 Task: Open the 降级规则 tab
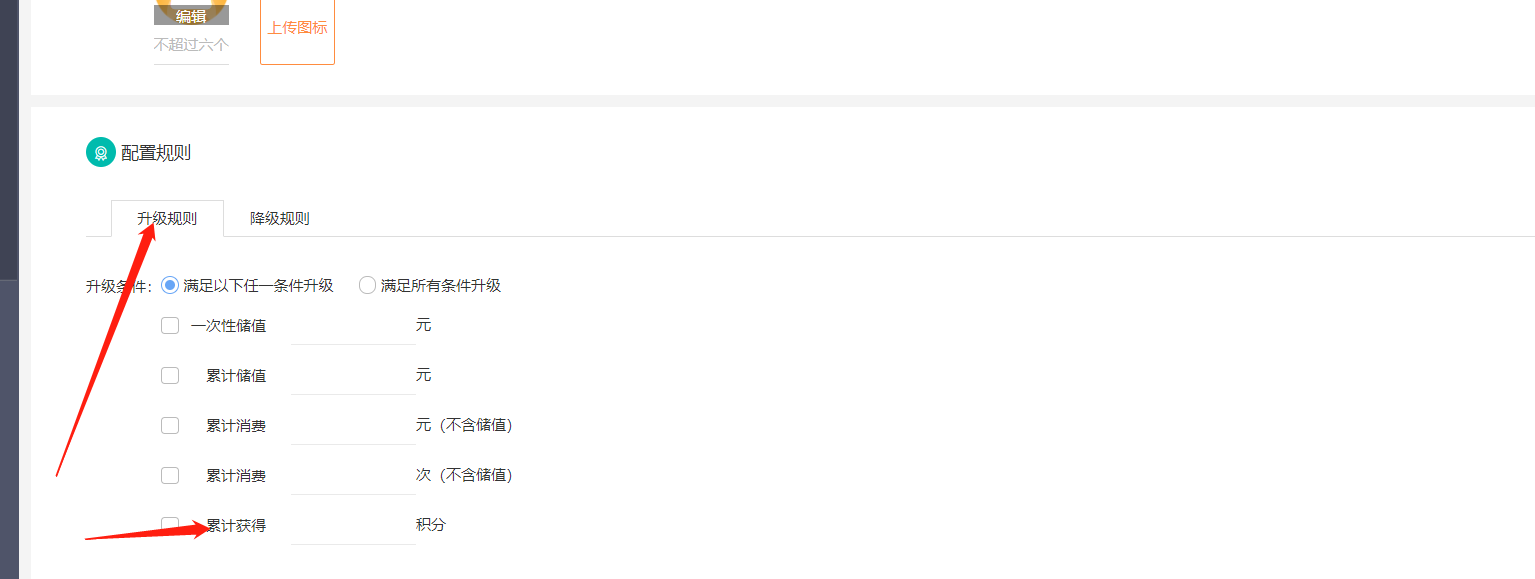pos(279,219)
